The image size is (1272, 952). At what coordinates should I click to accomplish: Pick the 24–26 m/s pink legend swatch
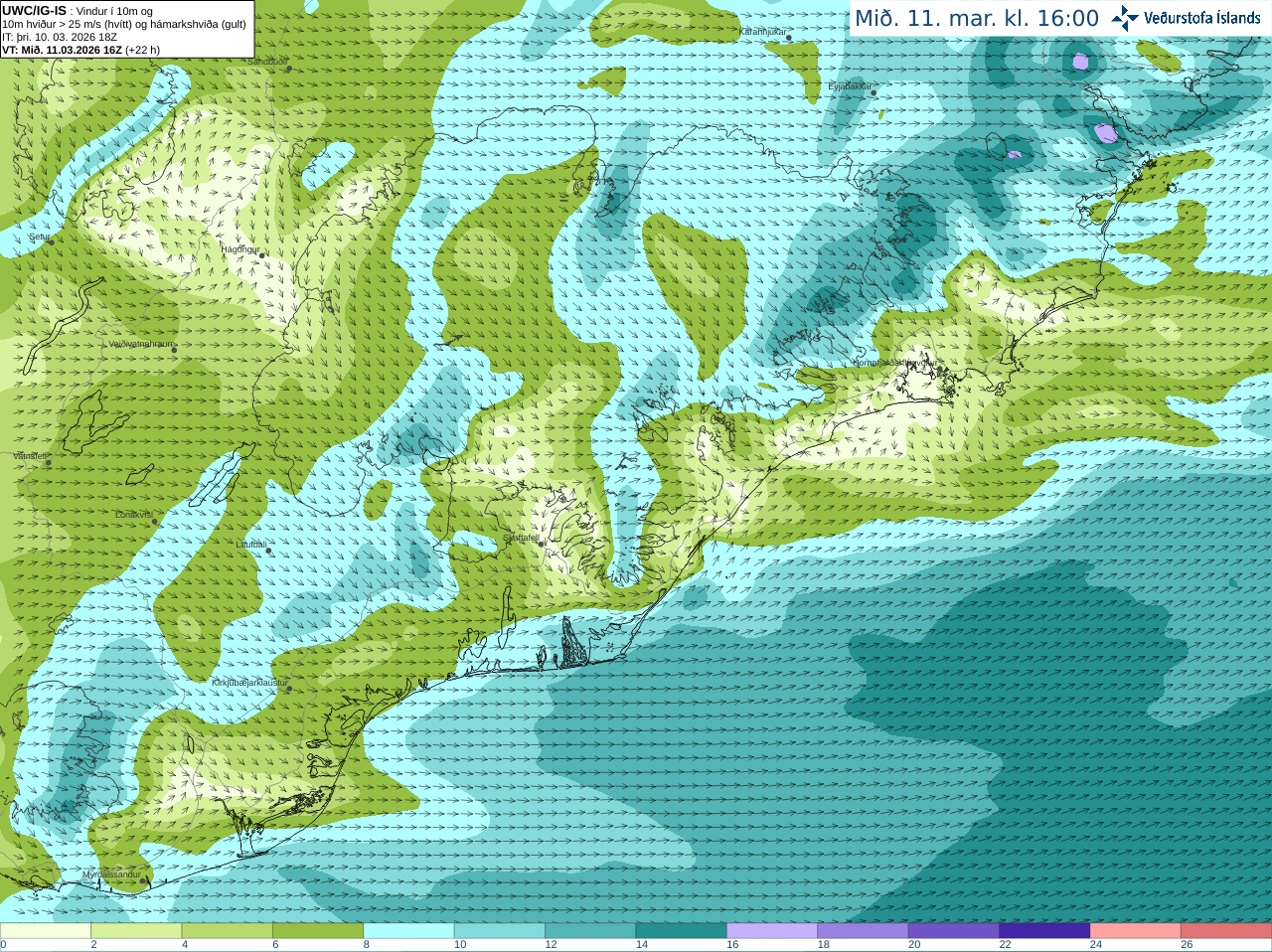(1136, 930)
